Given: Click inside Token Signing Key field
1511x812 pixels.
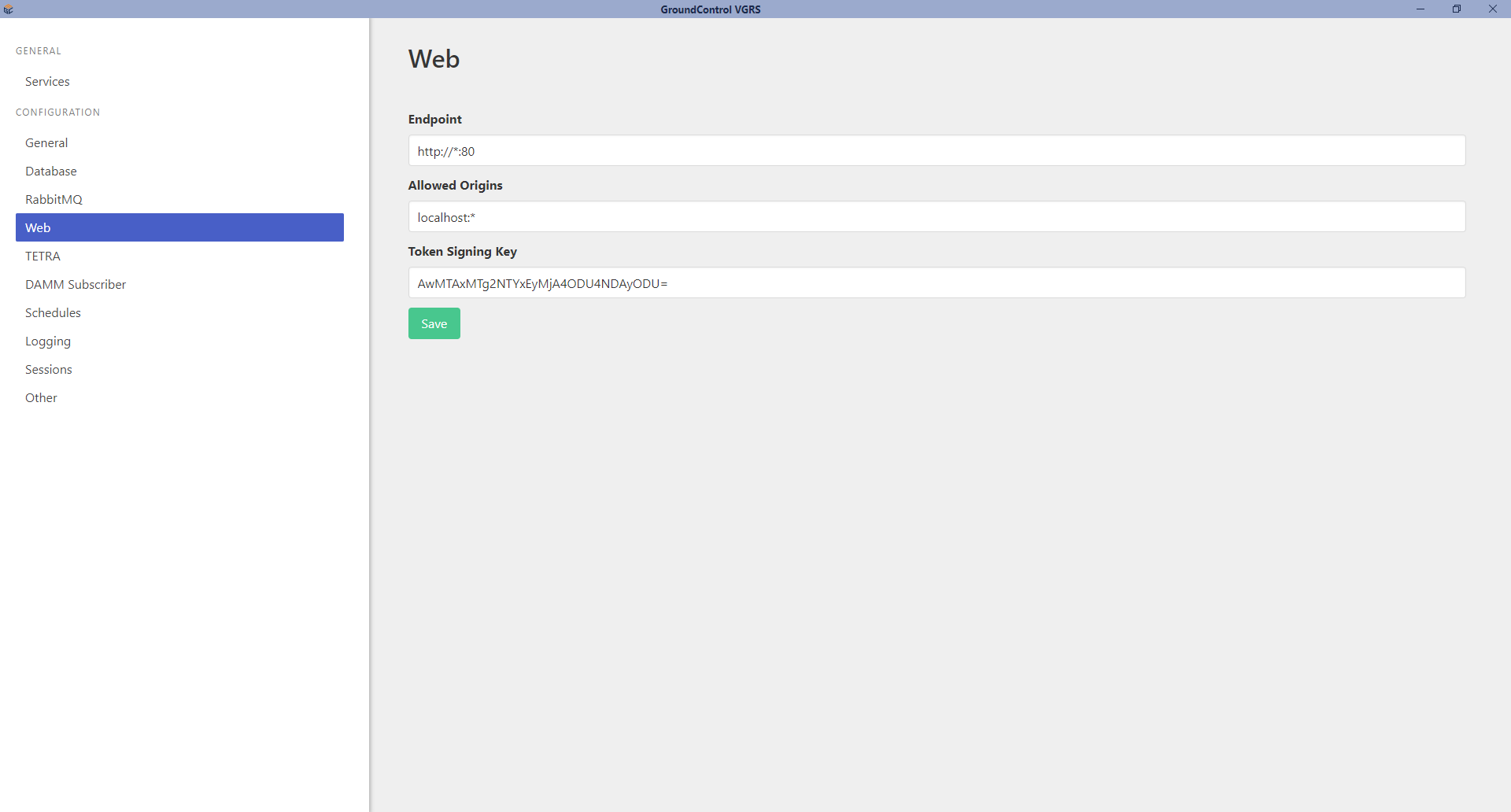Looking at the screenshot, I should 937,283.
